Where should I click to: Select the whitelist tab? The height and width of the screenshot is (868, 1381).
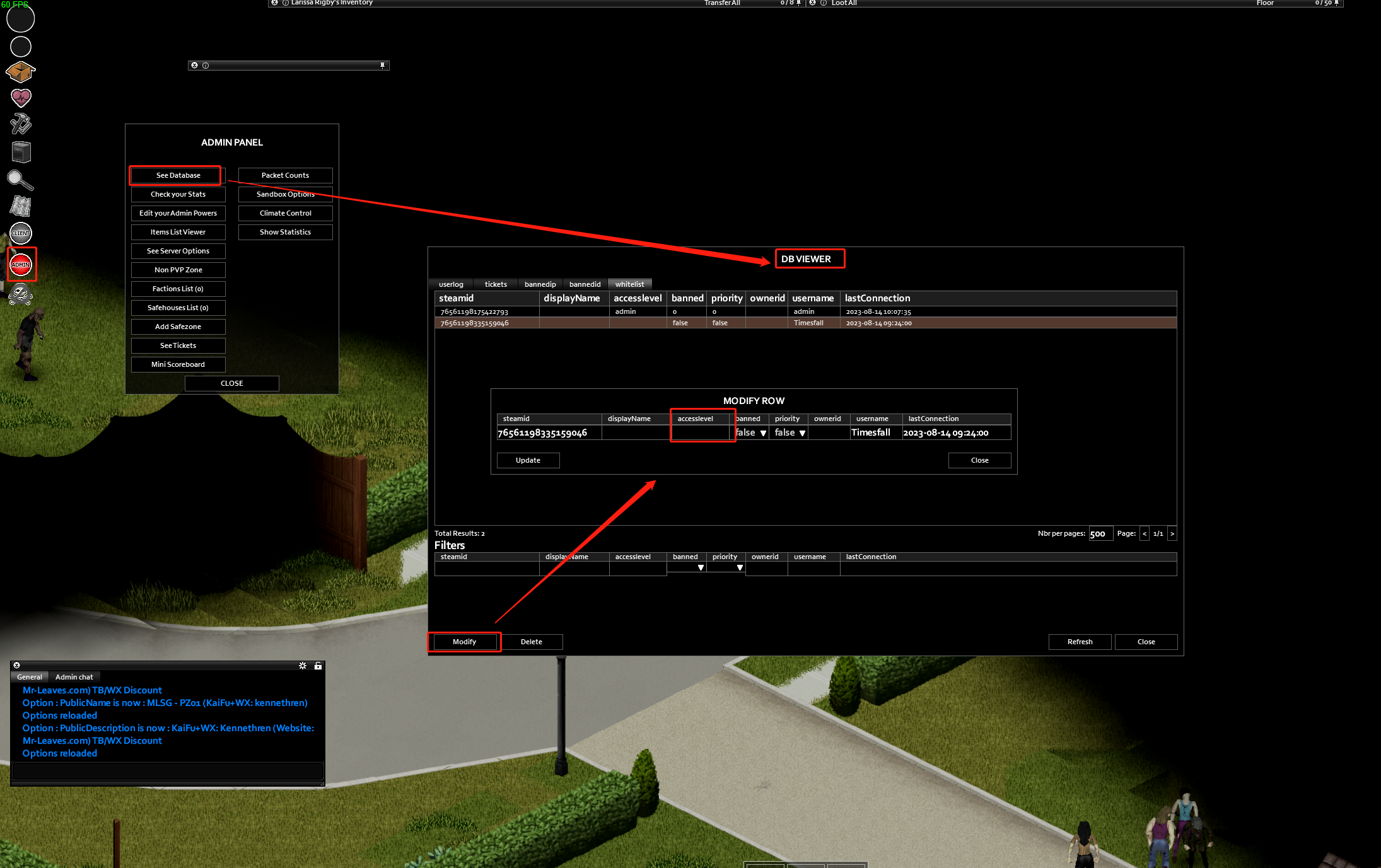coord(630,284)
